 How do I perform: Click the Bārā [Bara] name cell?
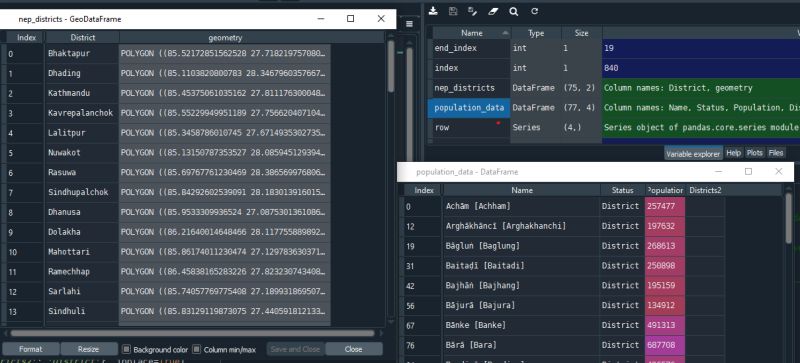coord(521,345)
